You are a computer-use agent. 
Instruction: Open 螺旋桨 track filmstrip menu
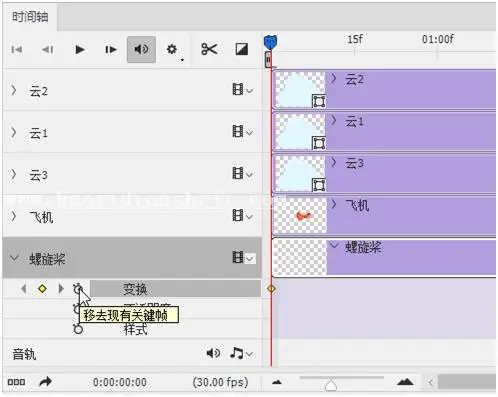click(244, 258)
